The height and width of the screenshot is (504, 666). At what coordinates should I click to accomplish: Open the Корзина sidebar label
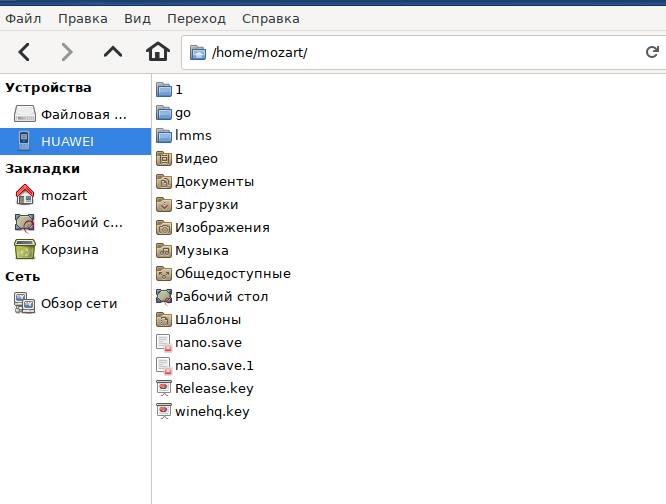[x=70, y=250]
